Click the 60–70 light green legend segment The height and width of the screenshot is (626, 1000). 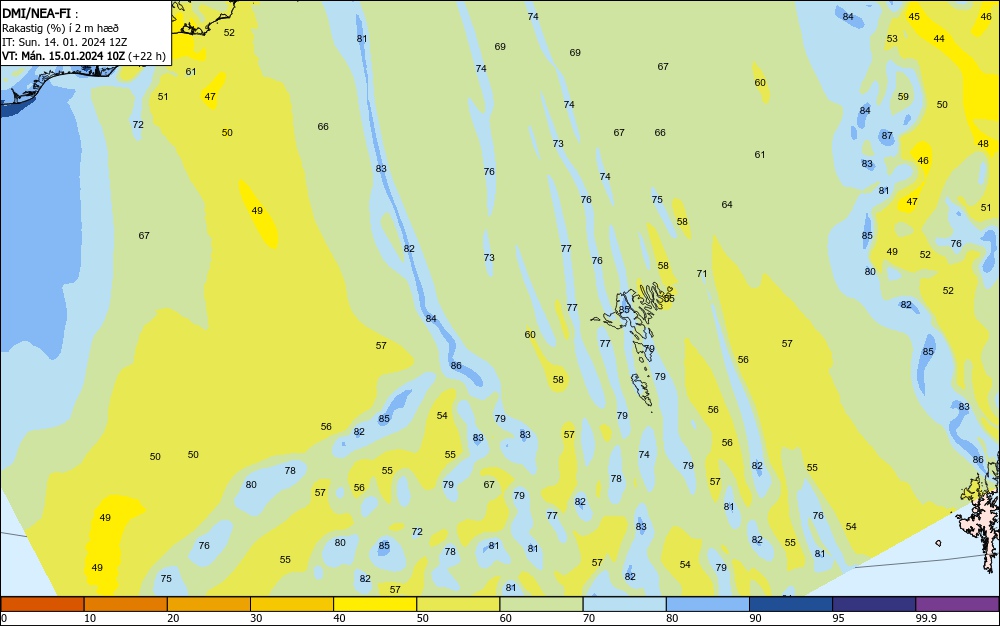541,604
